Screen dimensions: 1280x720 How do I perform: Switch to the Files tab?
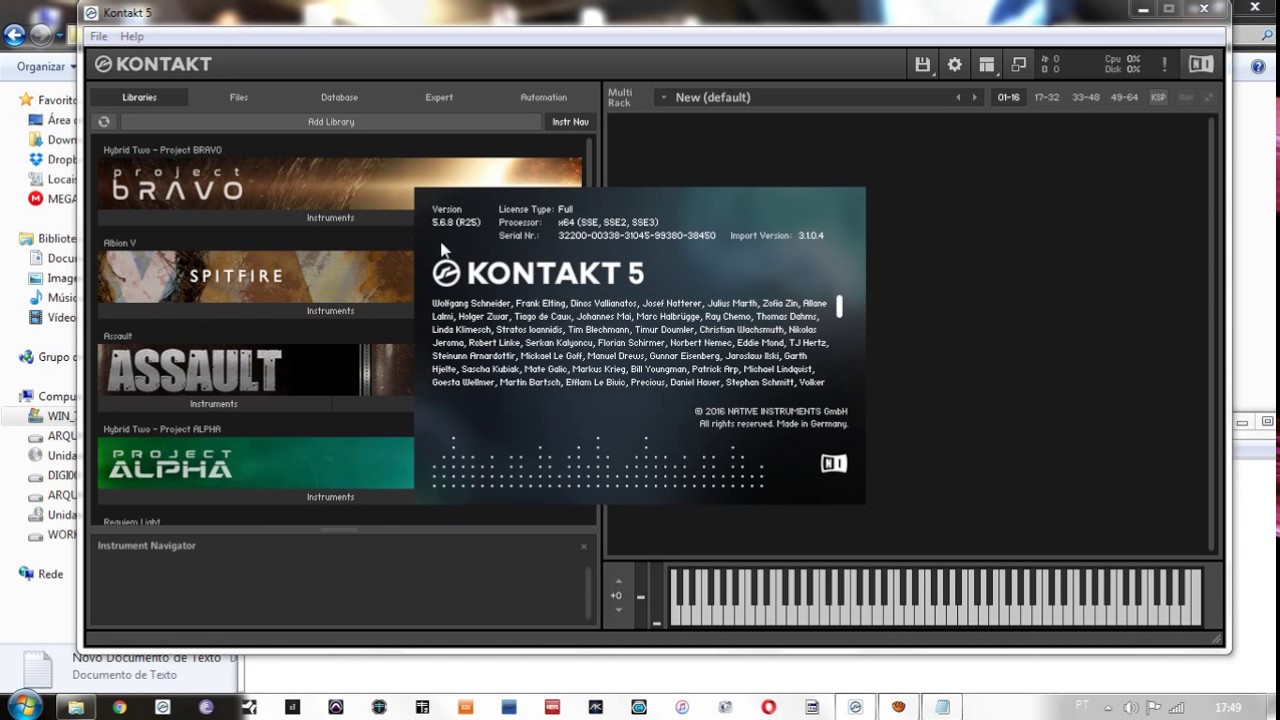(238, 97)
